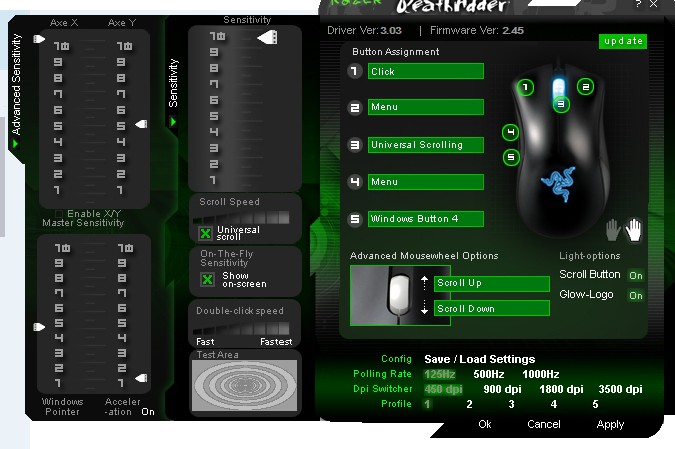Click inside the double-click Test Area
Image resolution: width=675 pixels, height=449 pixels.
245,385
